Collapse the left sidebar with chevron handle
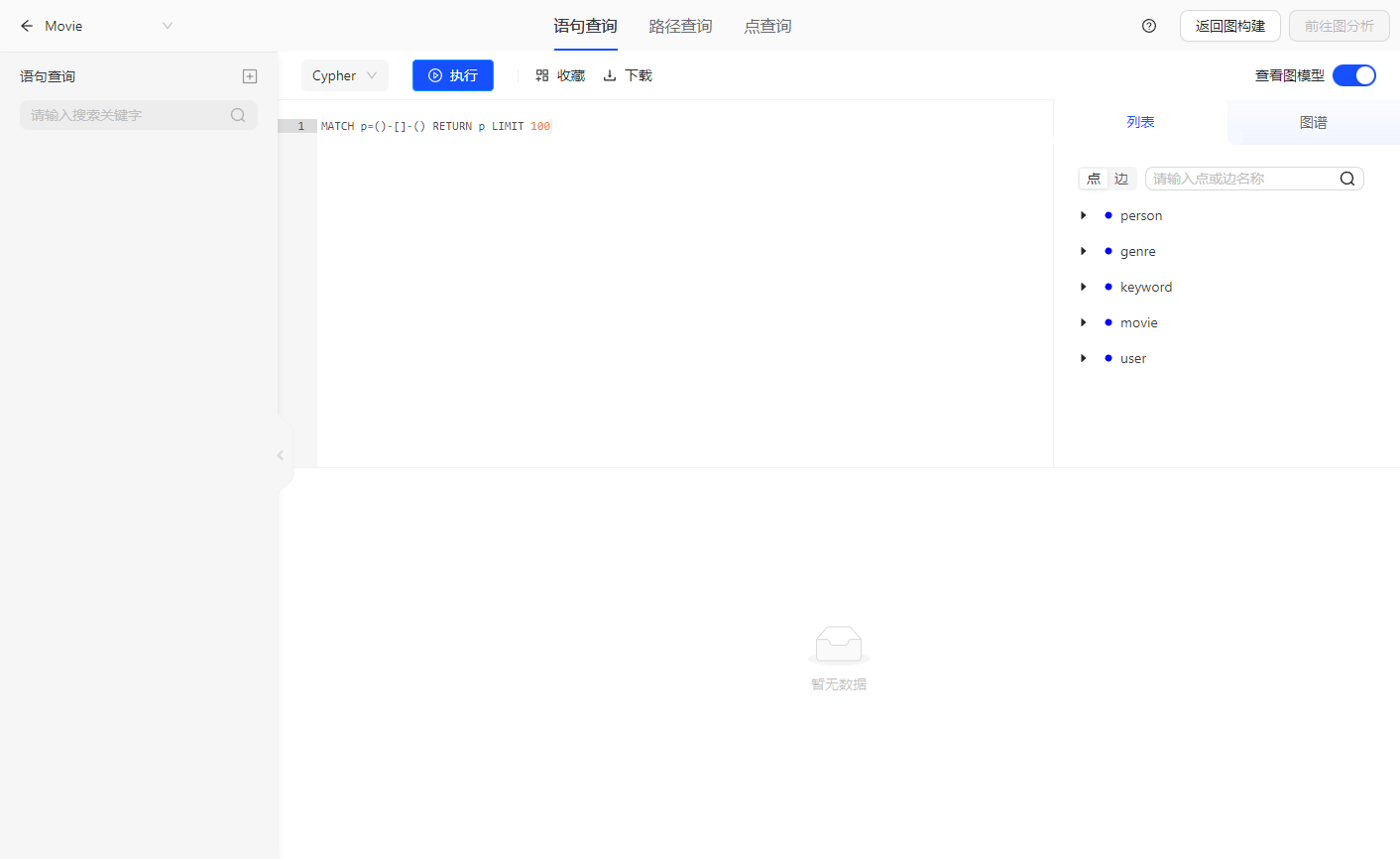The height and width of the screenshot is (859, 1400). [281, 455]
